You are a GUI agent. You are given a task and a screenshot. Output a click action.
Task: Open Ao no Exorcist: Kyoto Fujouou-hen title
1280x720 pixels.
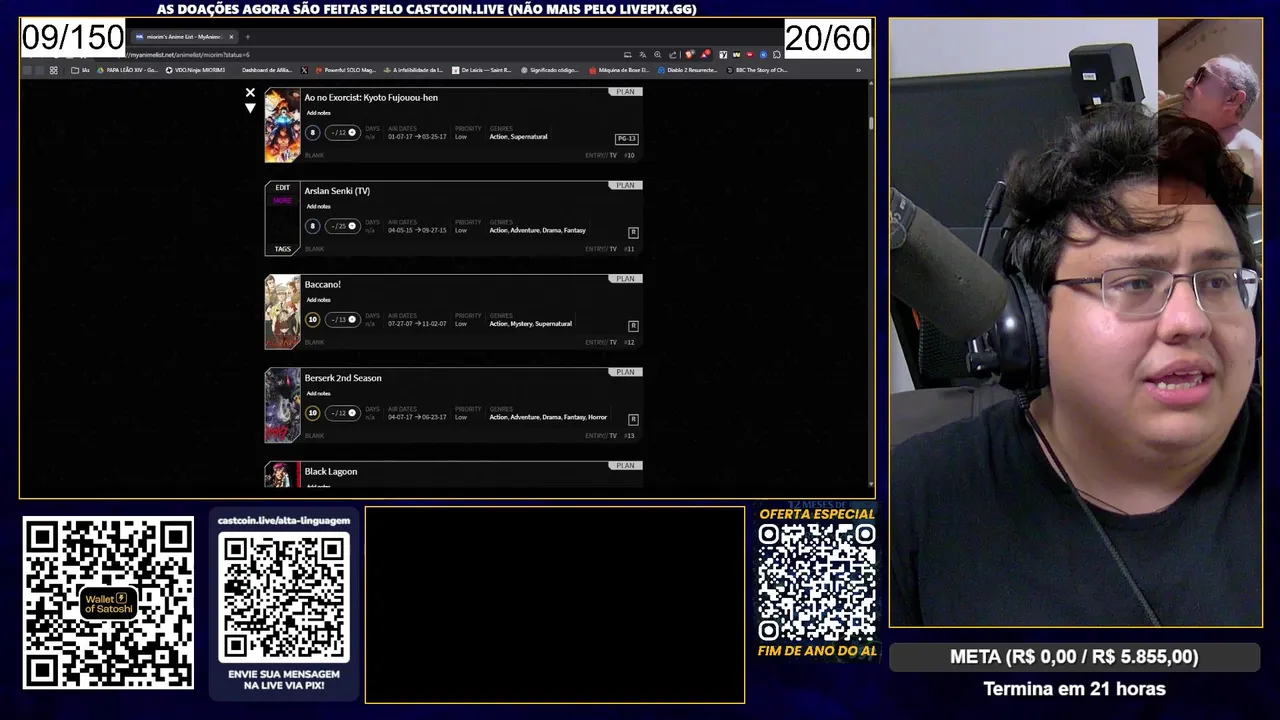click(x=371, y=98)
